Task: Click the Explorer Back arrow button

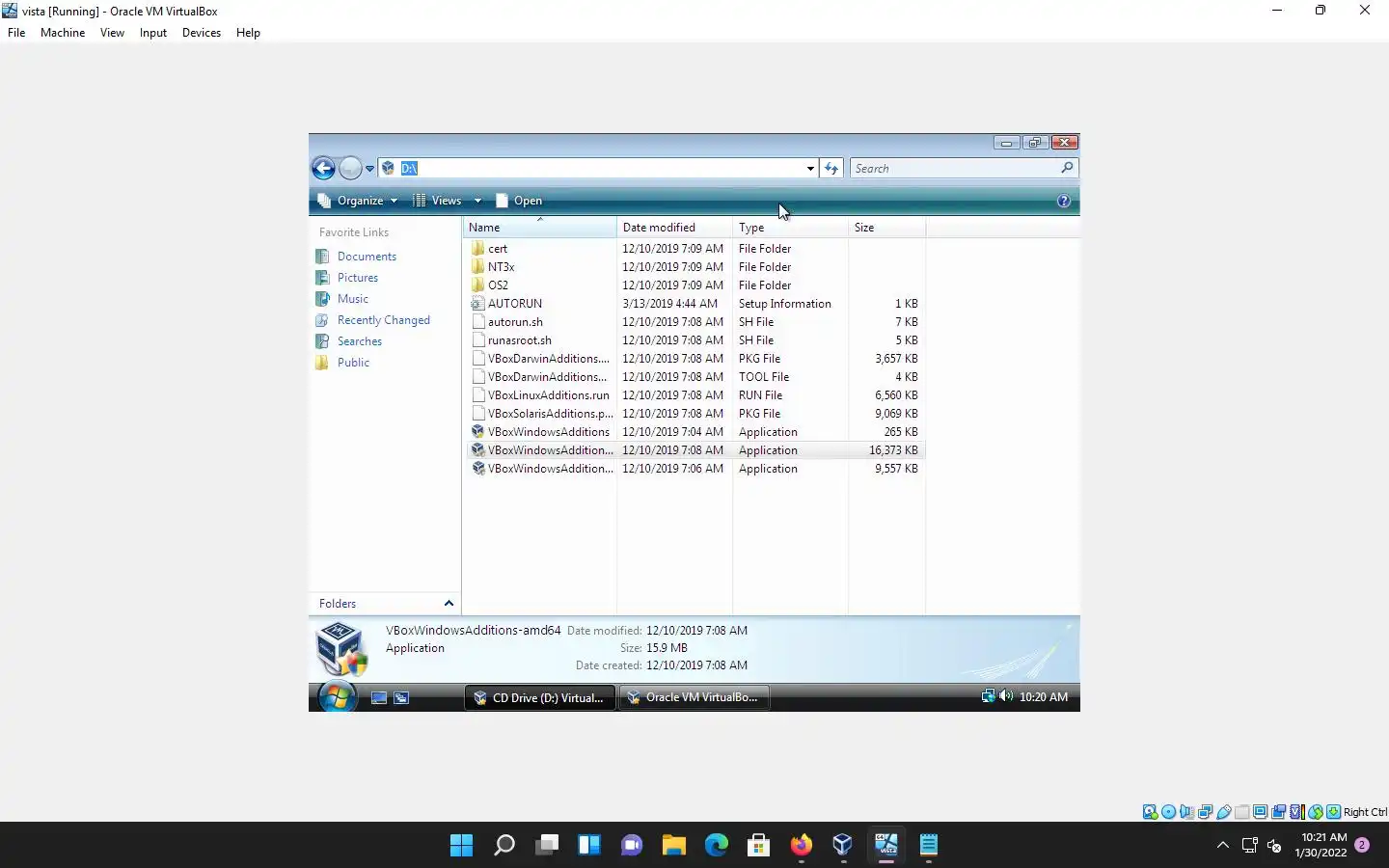Action: [323, 169]
